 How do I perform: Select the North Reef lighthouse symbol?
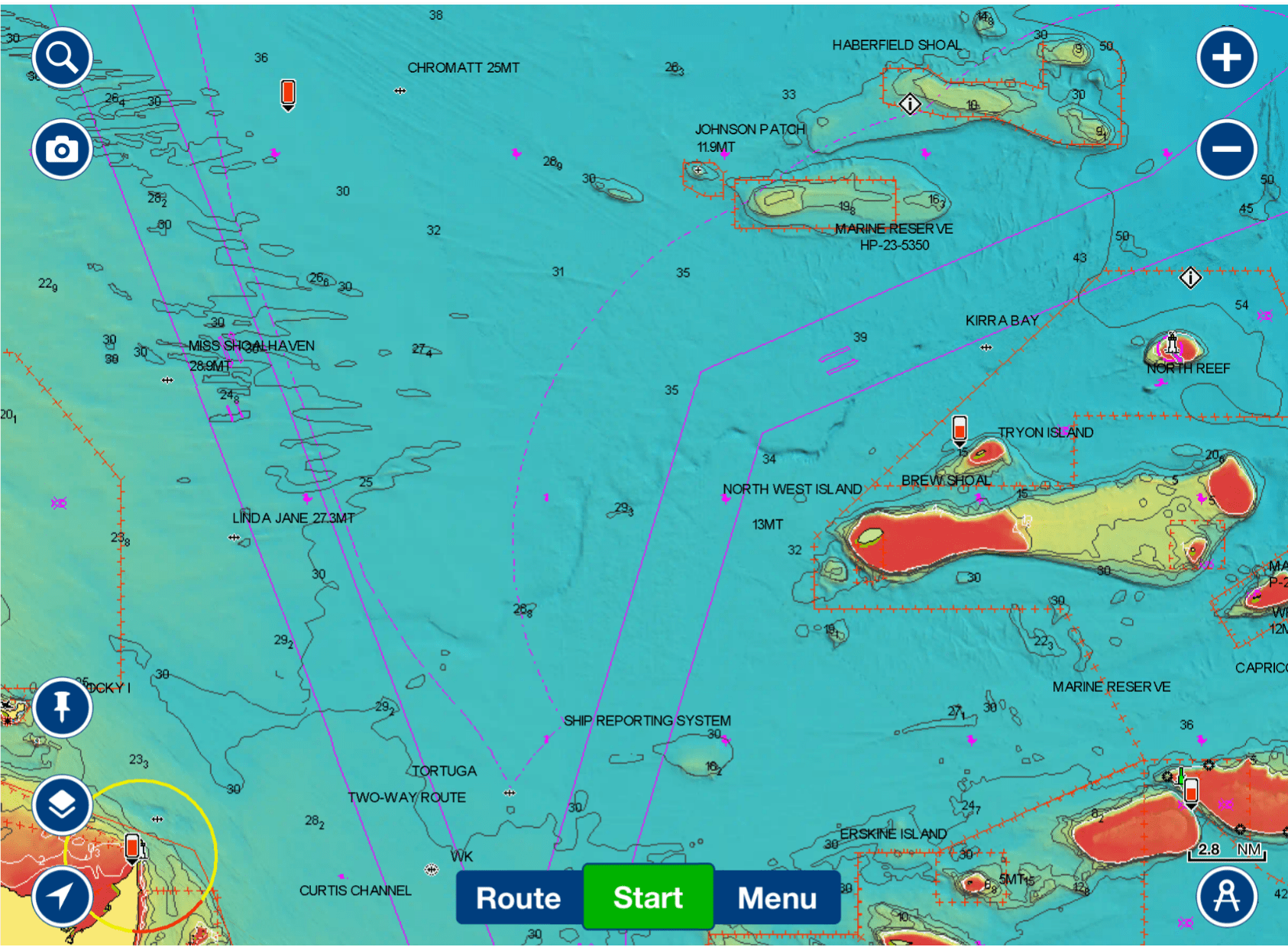point(1171,345)
